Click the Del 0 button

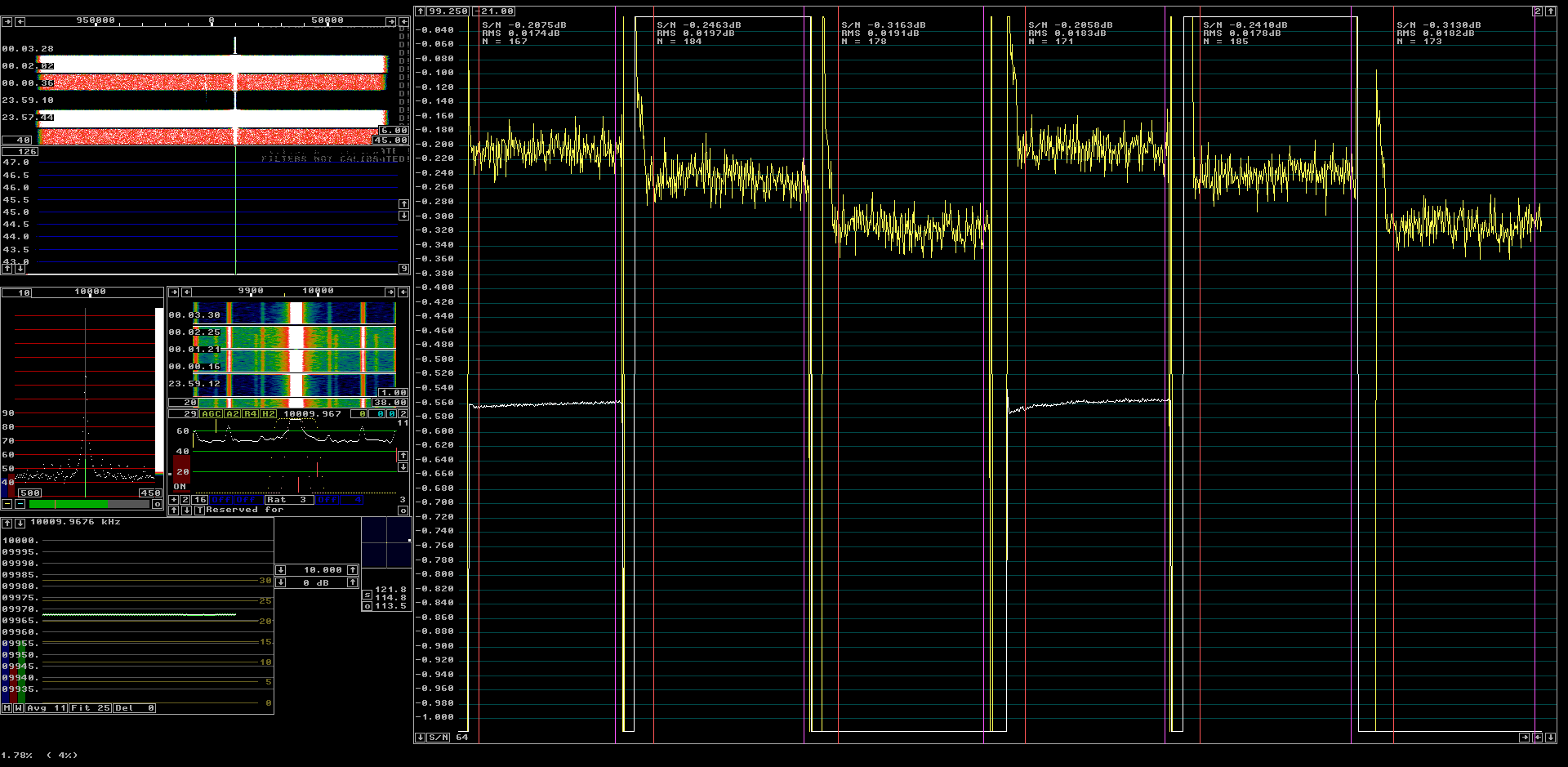click(135, 708)
